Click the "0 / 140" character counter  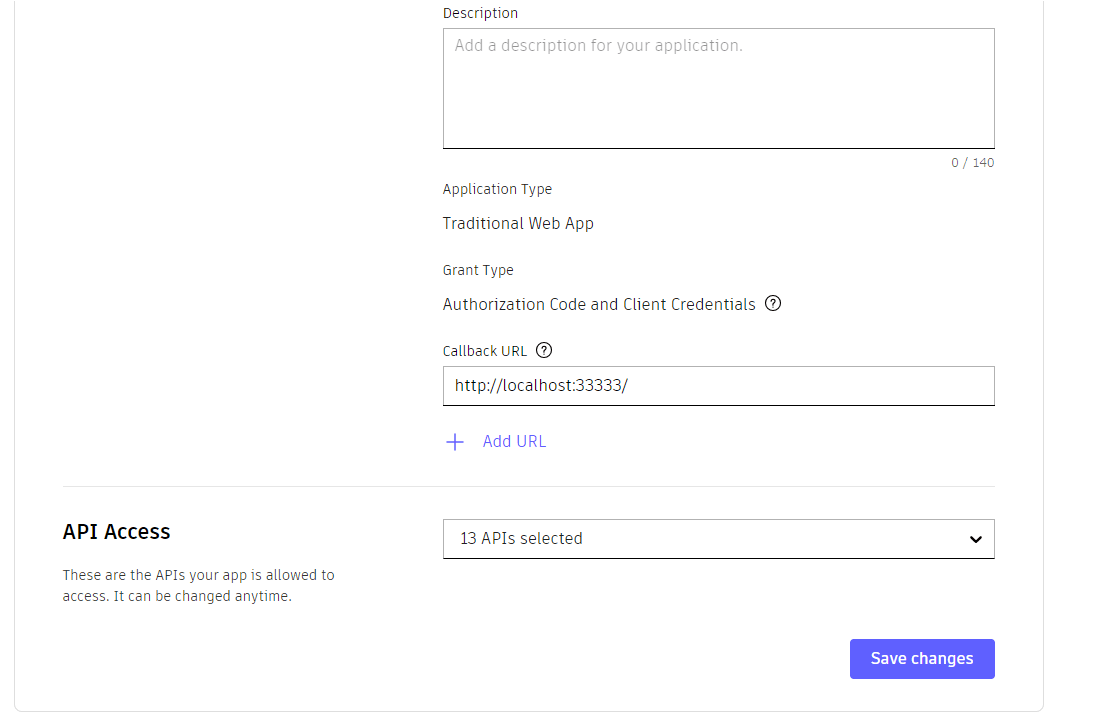point(972,163)
